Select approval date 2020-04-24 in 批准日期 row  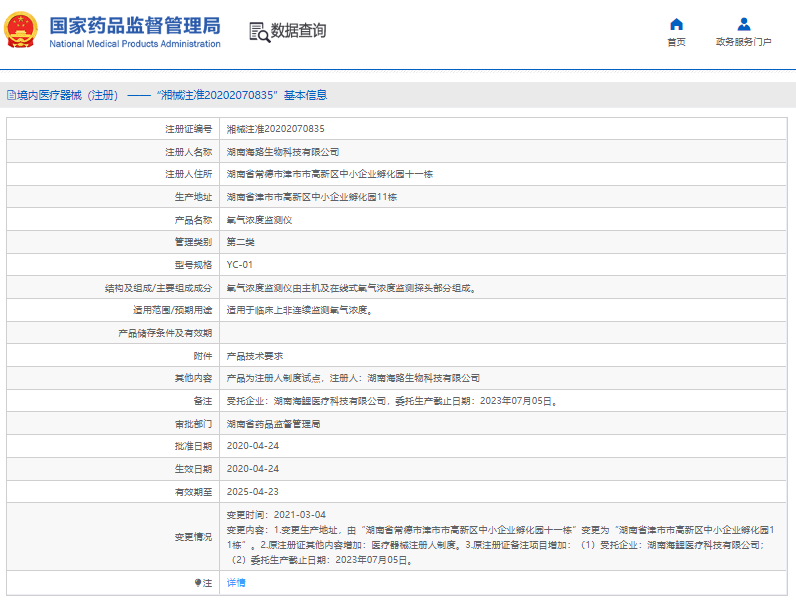(x=253, y=446)
